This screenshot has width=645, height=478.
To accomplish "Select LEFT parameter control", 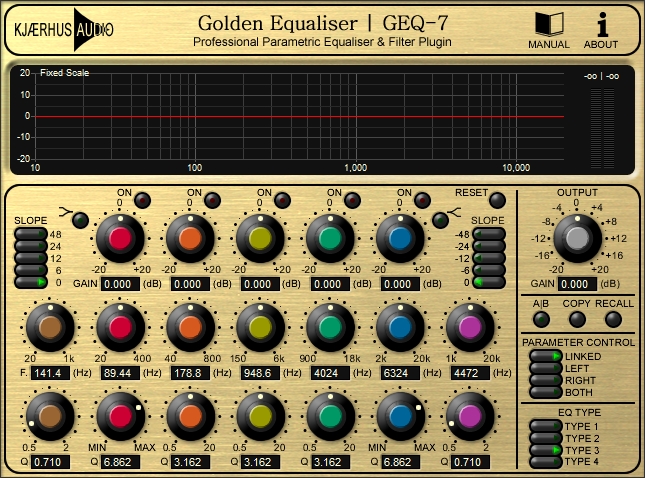I will click(545, 368).
